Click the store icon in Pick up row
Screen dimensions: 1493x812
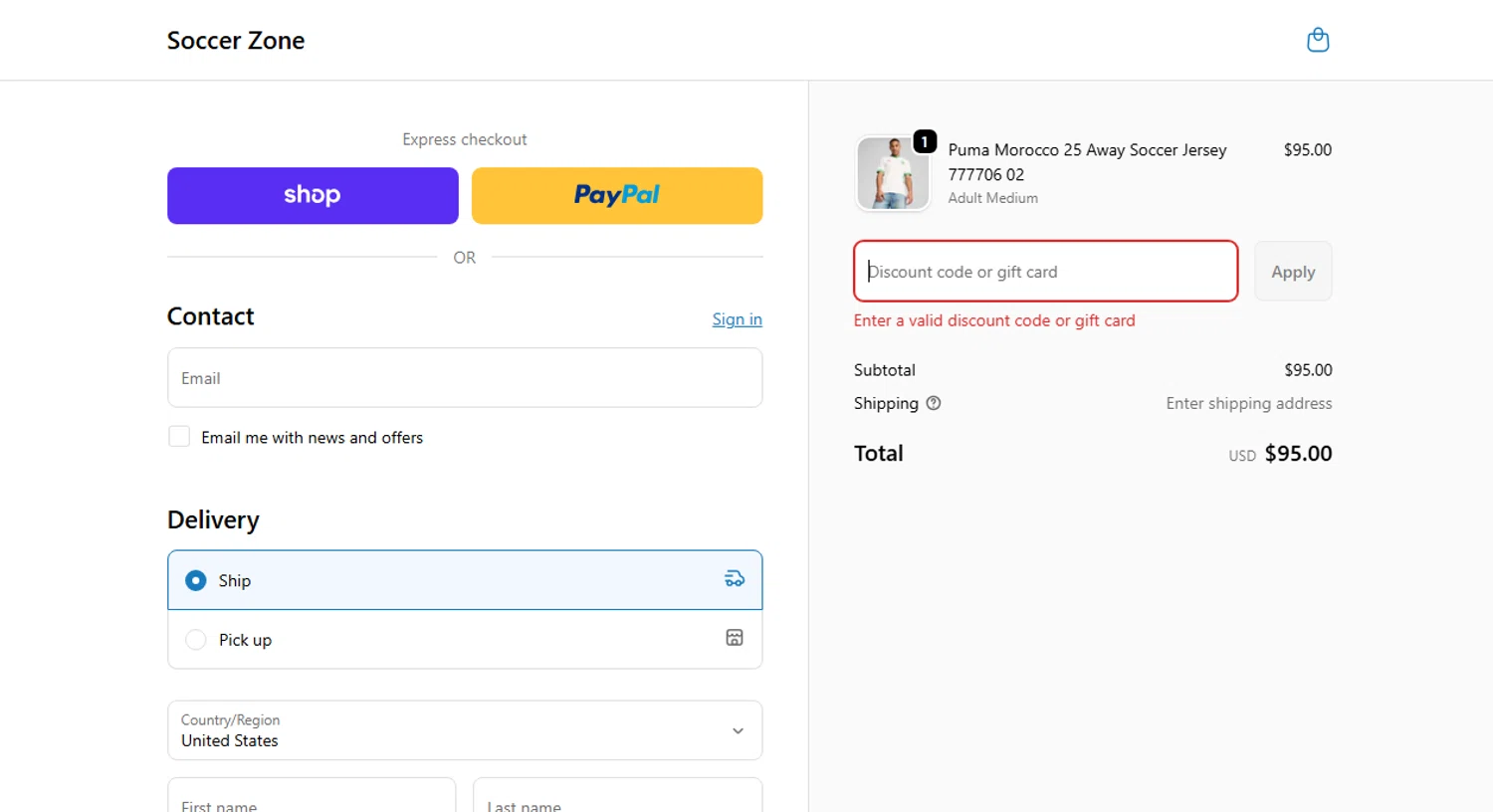735,638
